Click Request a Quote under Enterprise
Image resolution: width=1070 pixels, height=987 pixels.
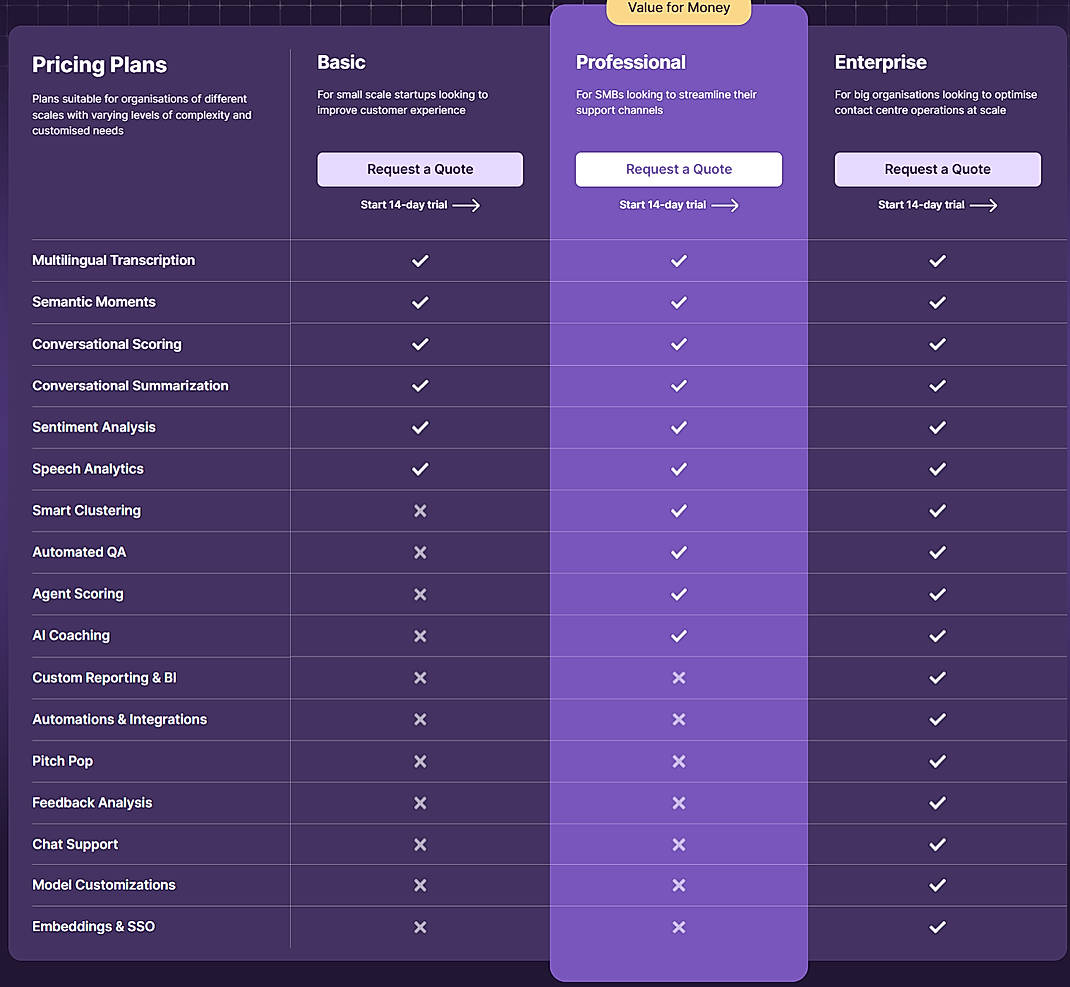[x=937, y=169]
